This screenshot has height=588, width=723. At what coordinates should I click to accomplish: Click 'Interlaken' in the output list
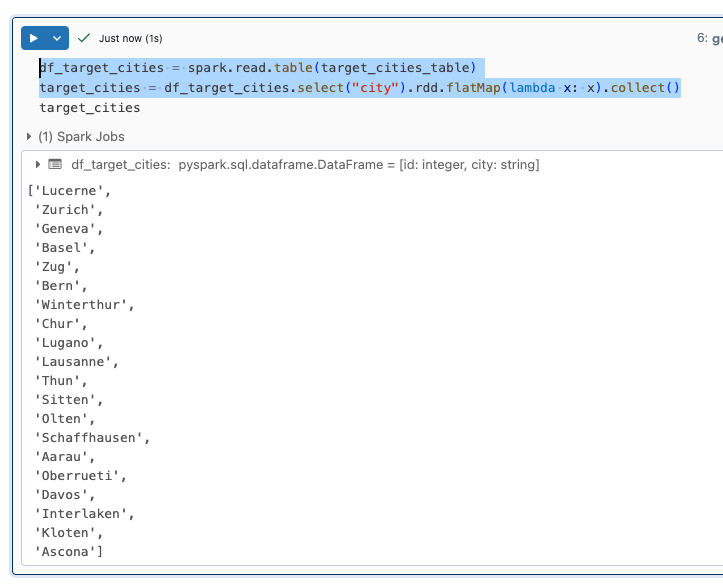click(x=84, y=513)
